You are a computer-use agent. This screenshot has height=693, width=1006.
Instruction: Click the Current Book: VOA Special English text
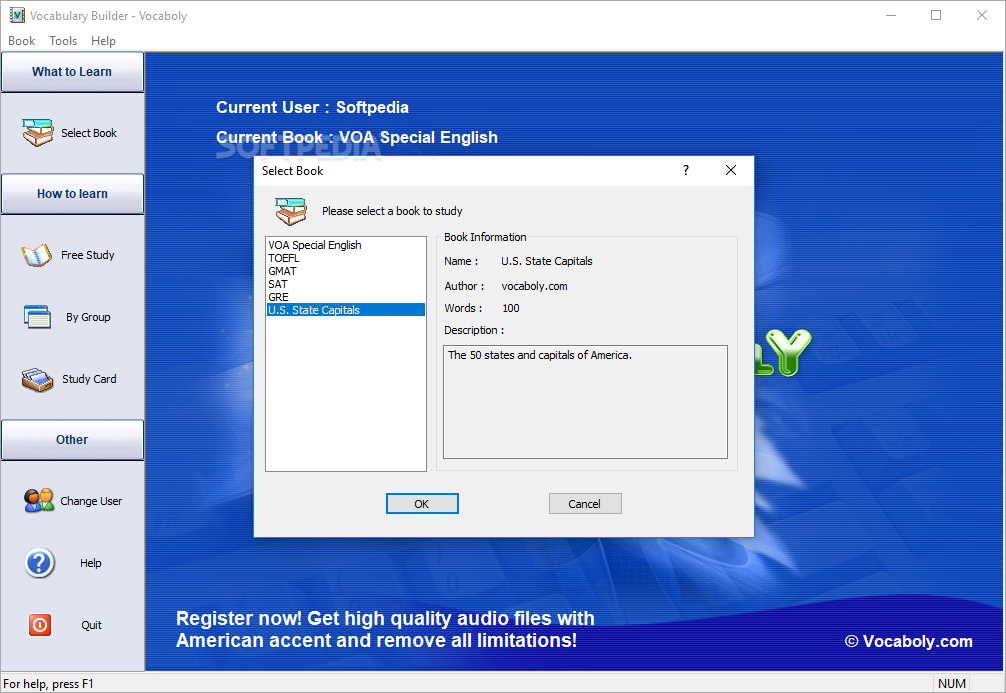[x=357, y=137]
